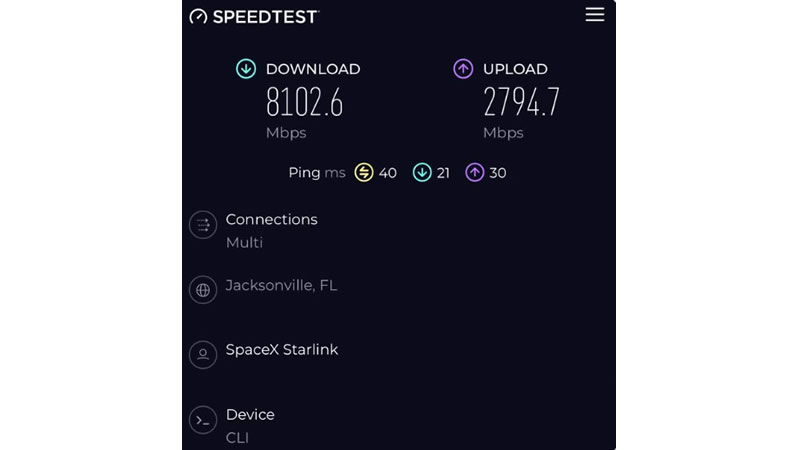
Task: Click the yellow idle ping icon
Action: coord(364,173)
